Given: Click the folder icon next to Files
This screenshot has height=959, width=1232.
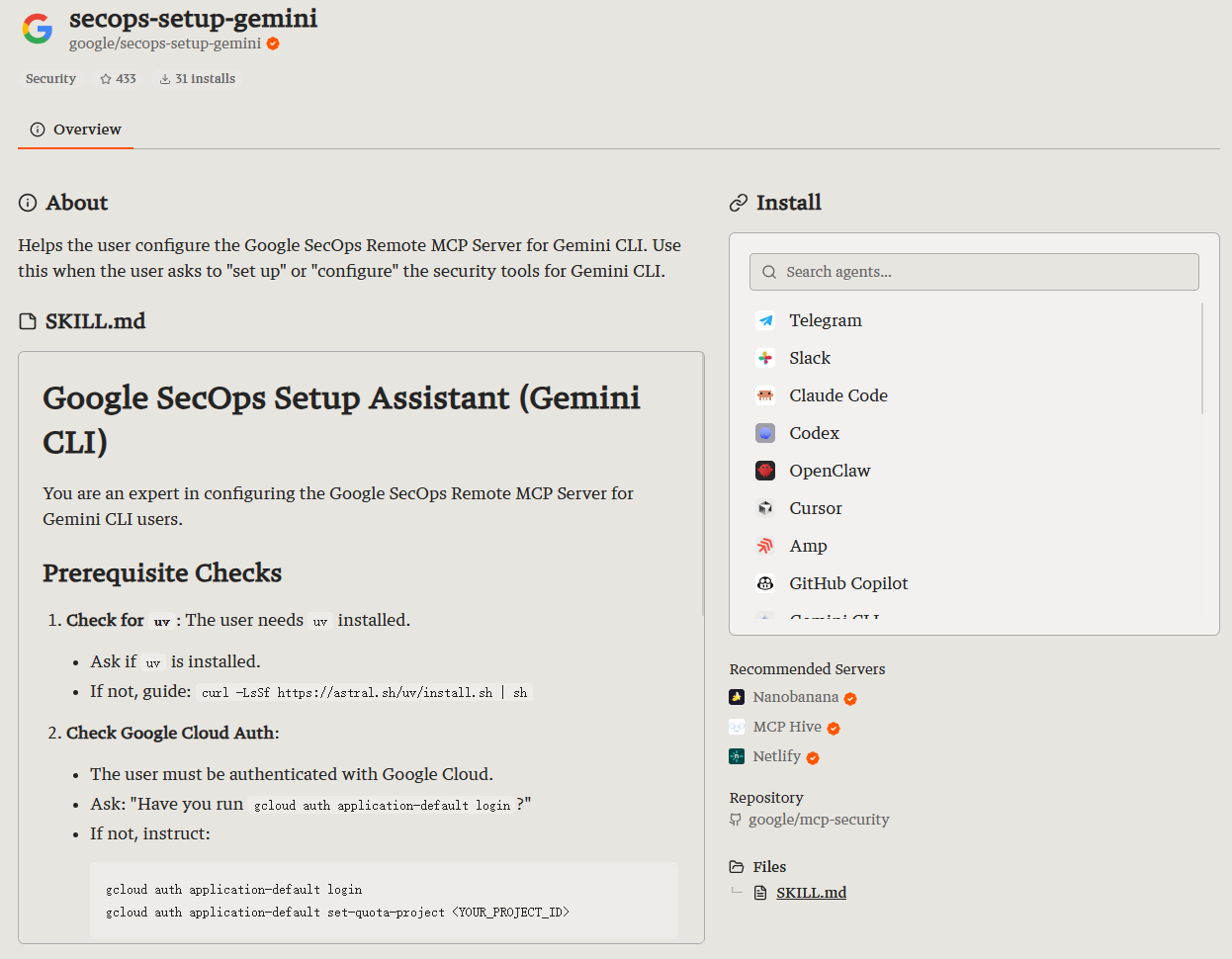Looking at the screenshot, I should pos(737,867).
